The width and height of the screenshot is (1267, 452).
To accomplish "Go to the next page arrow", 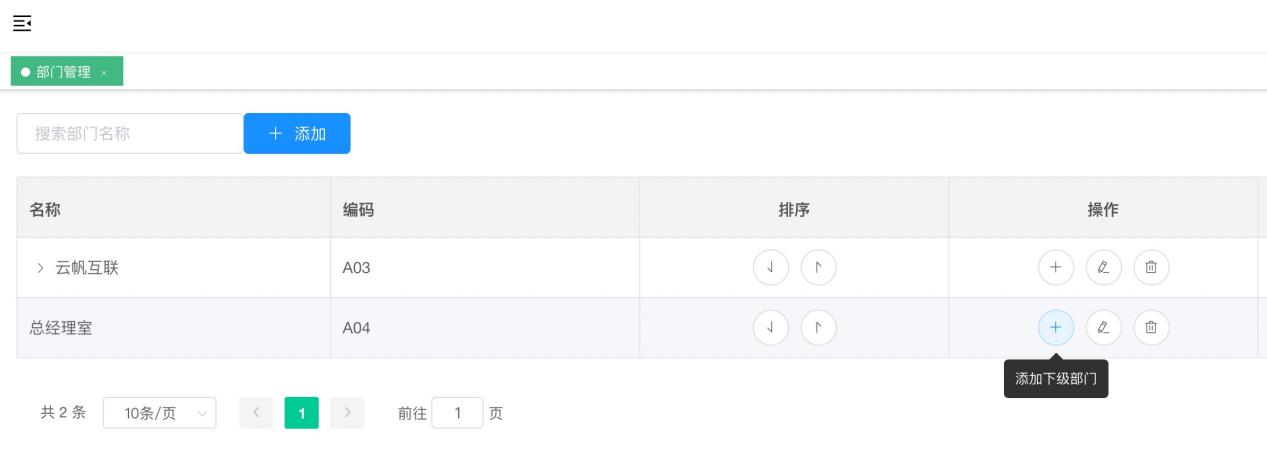I will pyautogui.click(x=347, y=413).
